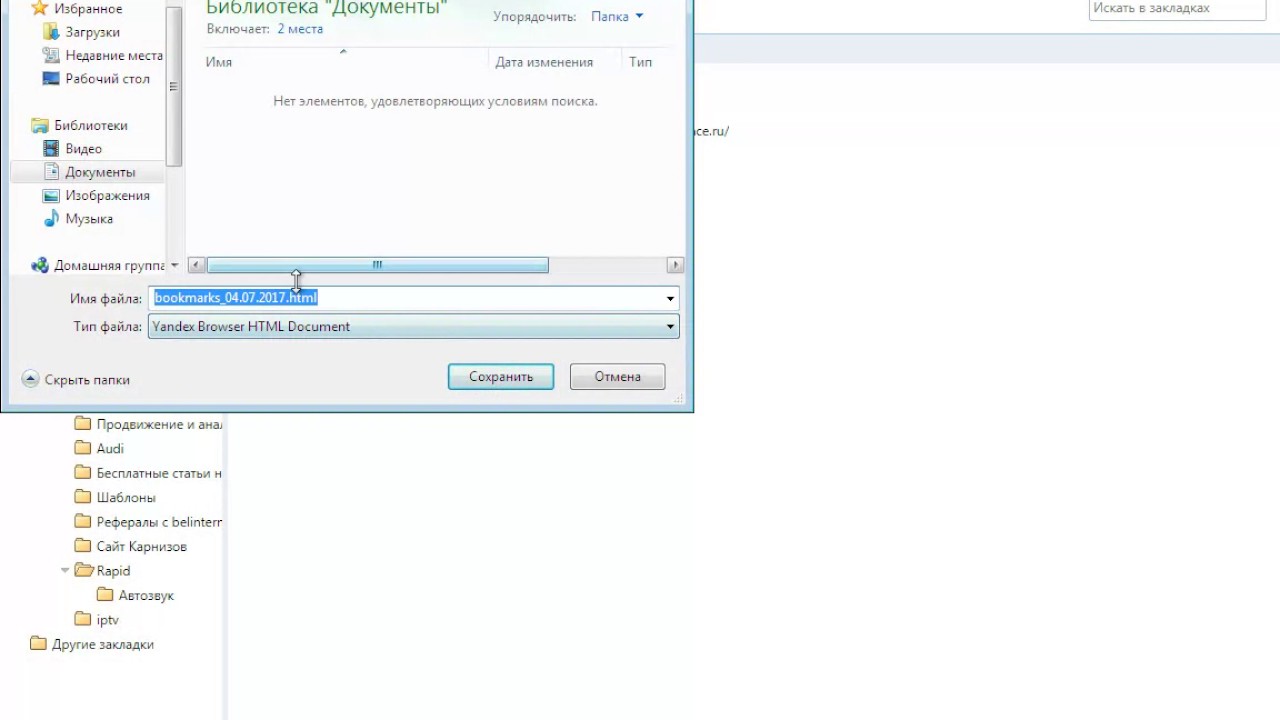The width and height of the screenshot is (1280, 720).
Task: Select the Рабочий стол icon
Action: click(51, 78)
